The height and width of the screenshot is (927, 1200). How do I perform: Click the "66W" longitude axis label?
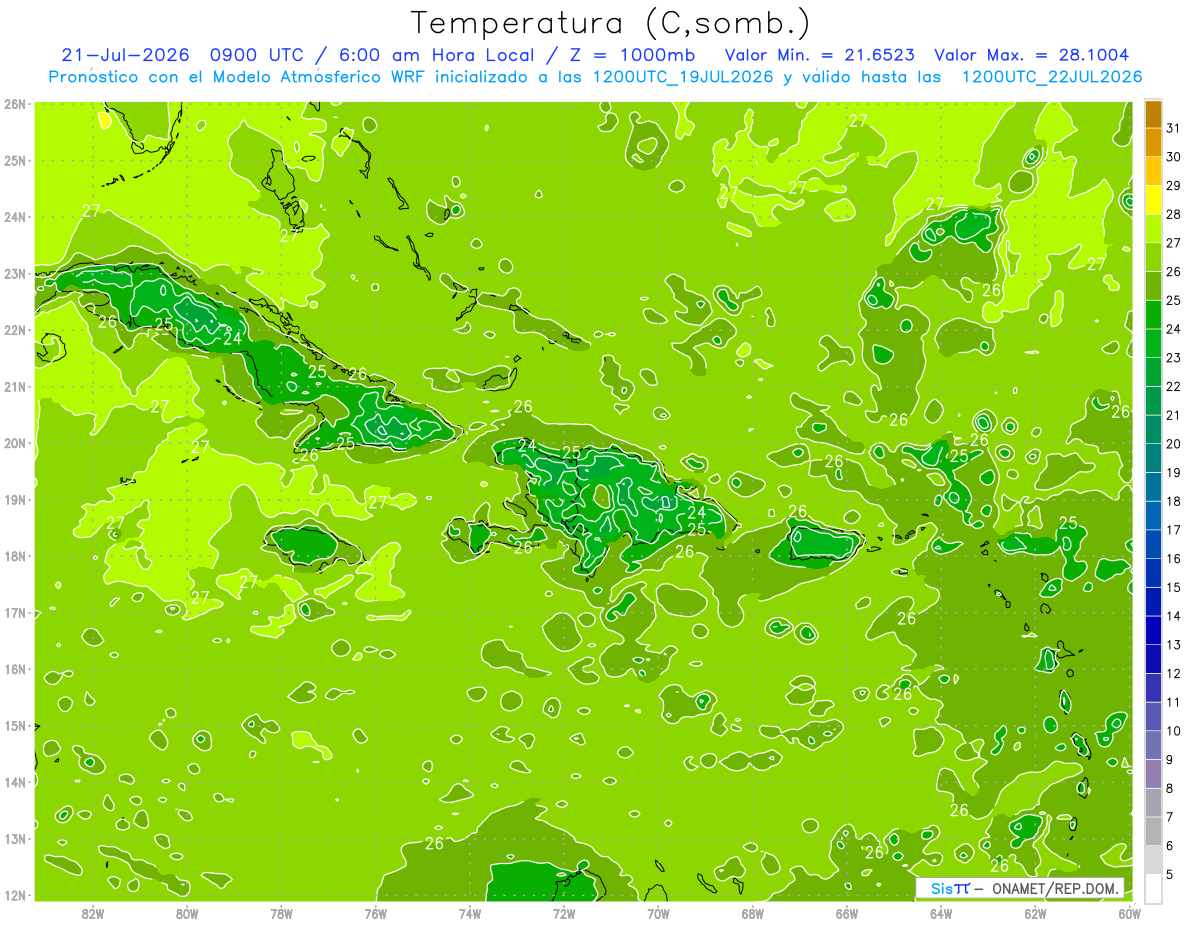point(846,913)
